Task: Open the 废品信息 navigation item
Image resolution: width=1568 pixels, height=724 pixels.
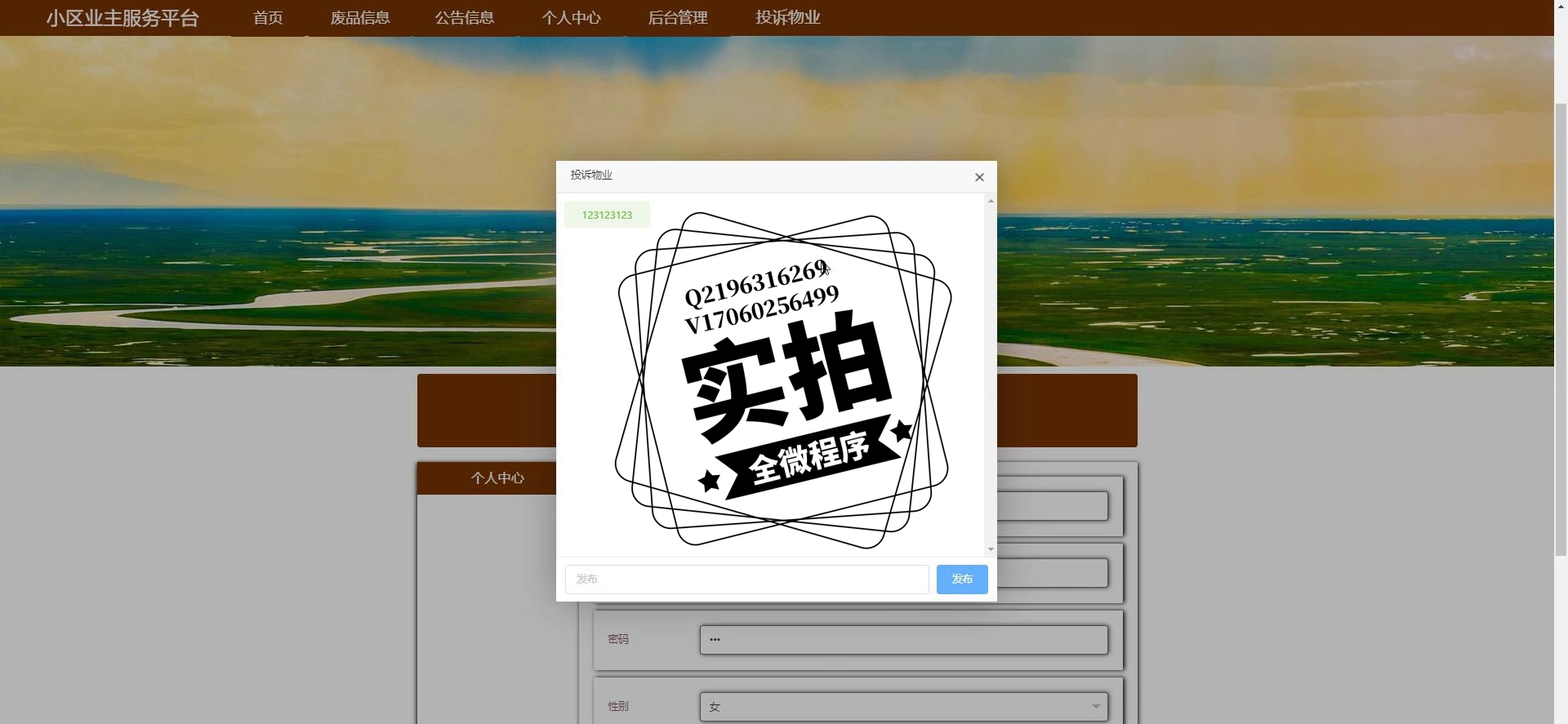Action: pos(360,18)
